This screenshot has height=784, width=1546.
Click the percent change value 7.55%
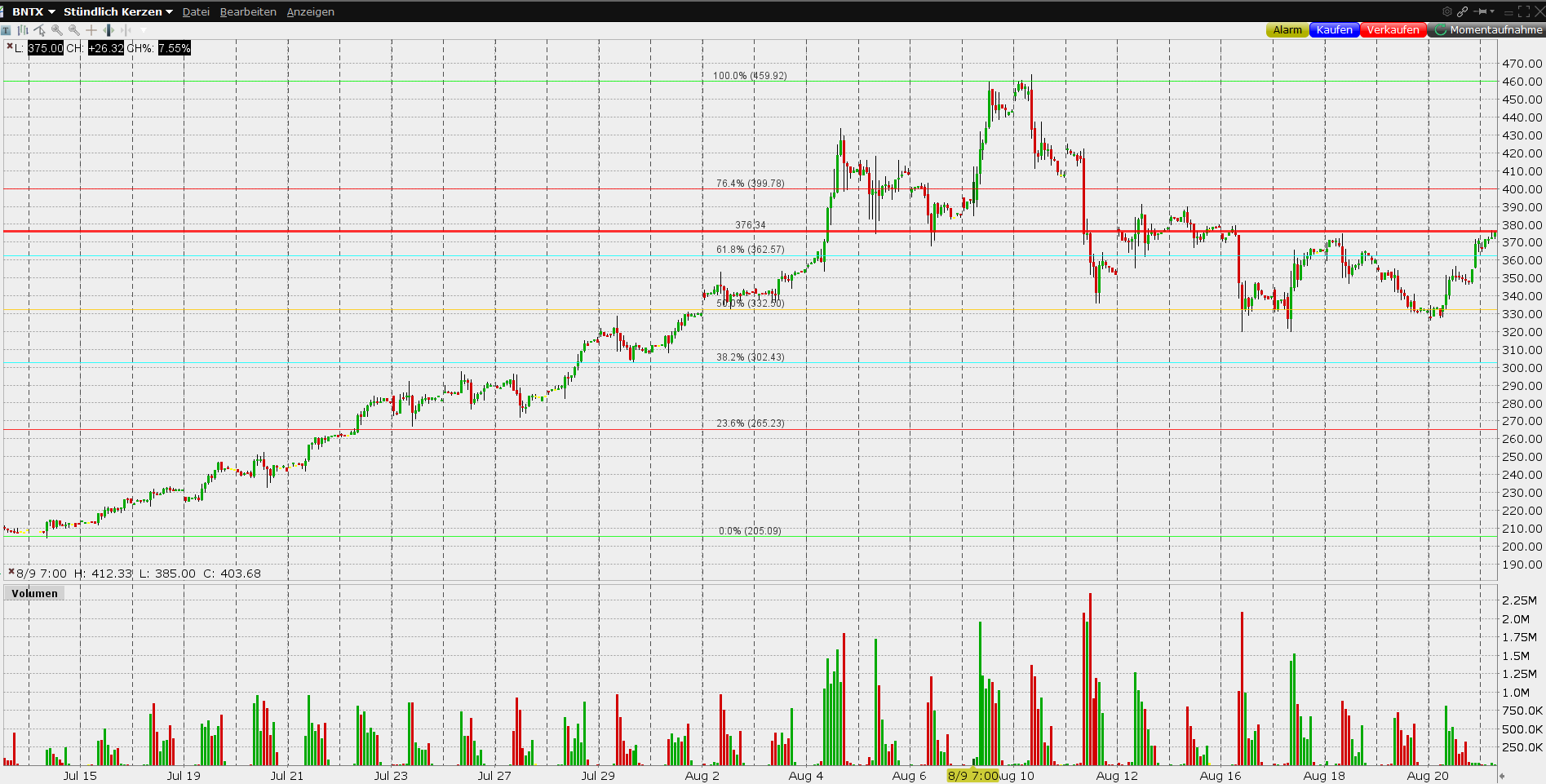(x=174, y=48)
